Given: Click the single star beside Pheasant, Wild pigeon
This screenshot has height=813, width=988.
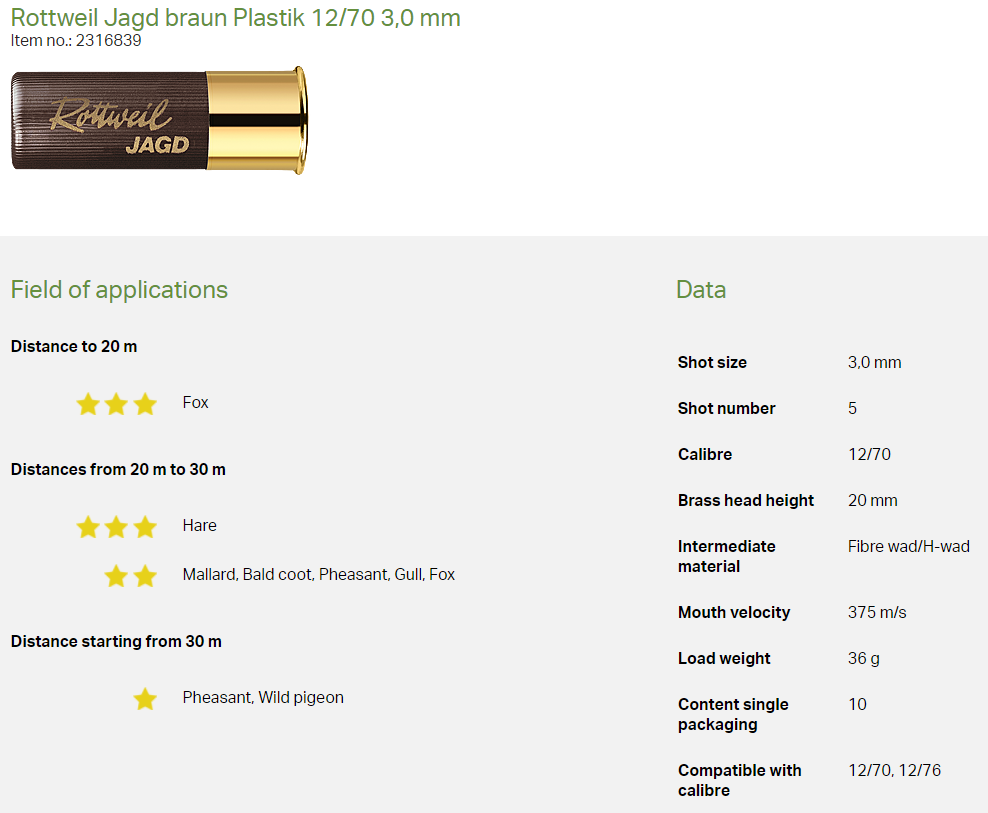Looking at the screenshot, I should tap(145, 699).
